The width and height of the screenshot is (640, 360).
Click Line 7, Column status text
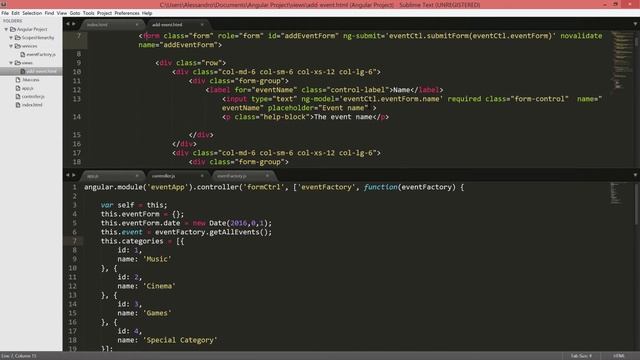click(x=19, y=356)
